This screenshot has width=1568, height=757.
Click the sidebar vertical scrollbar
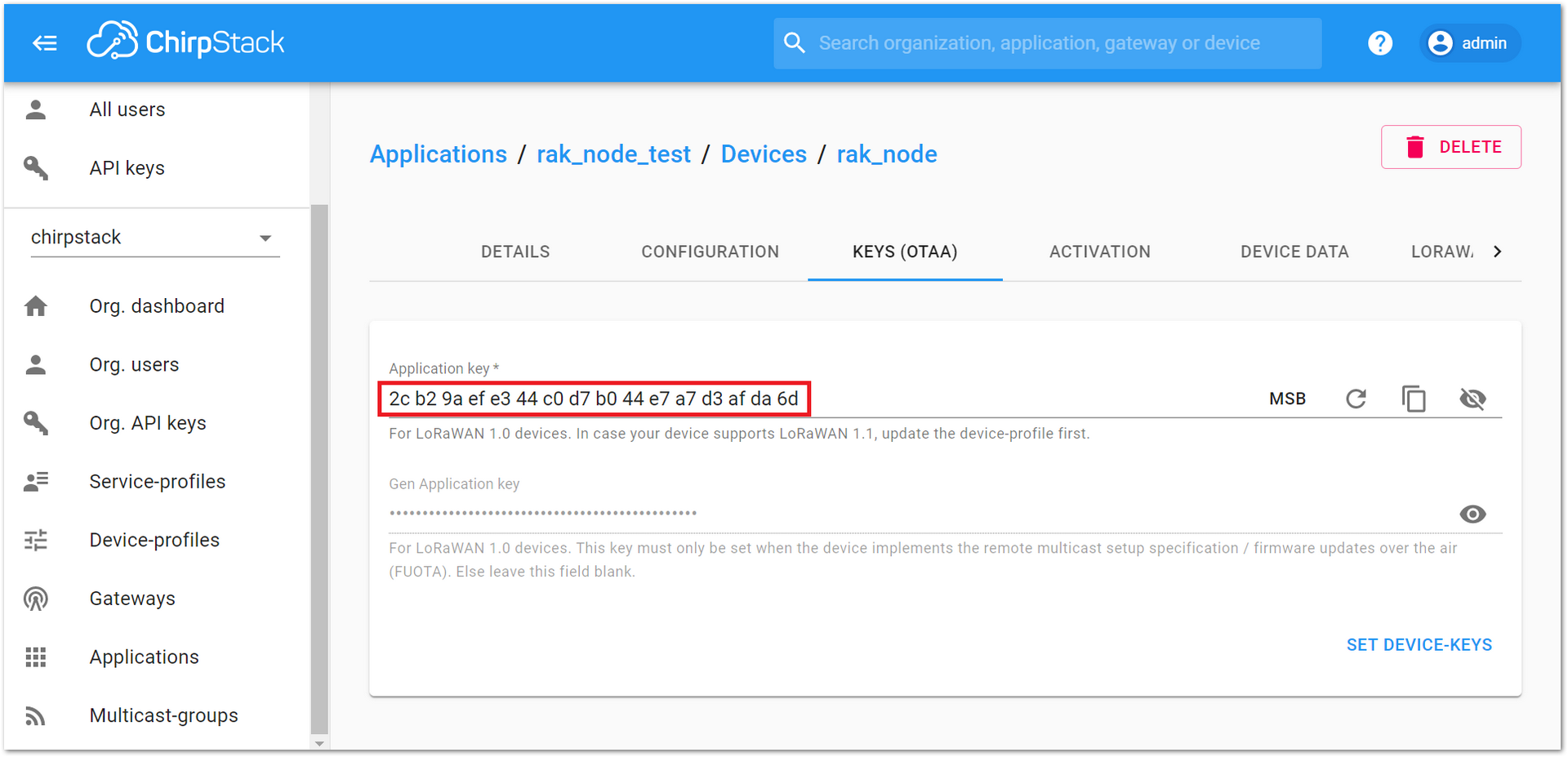[x=319, y=469]
